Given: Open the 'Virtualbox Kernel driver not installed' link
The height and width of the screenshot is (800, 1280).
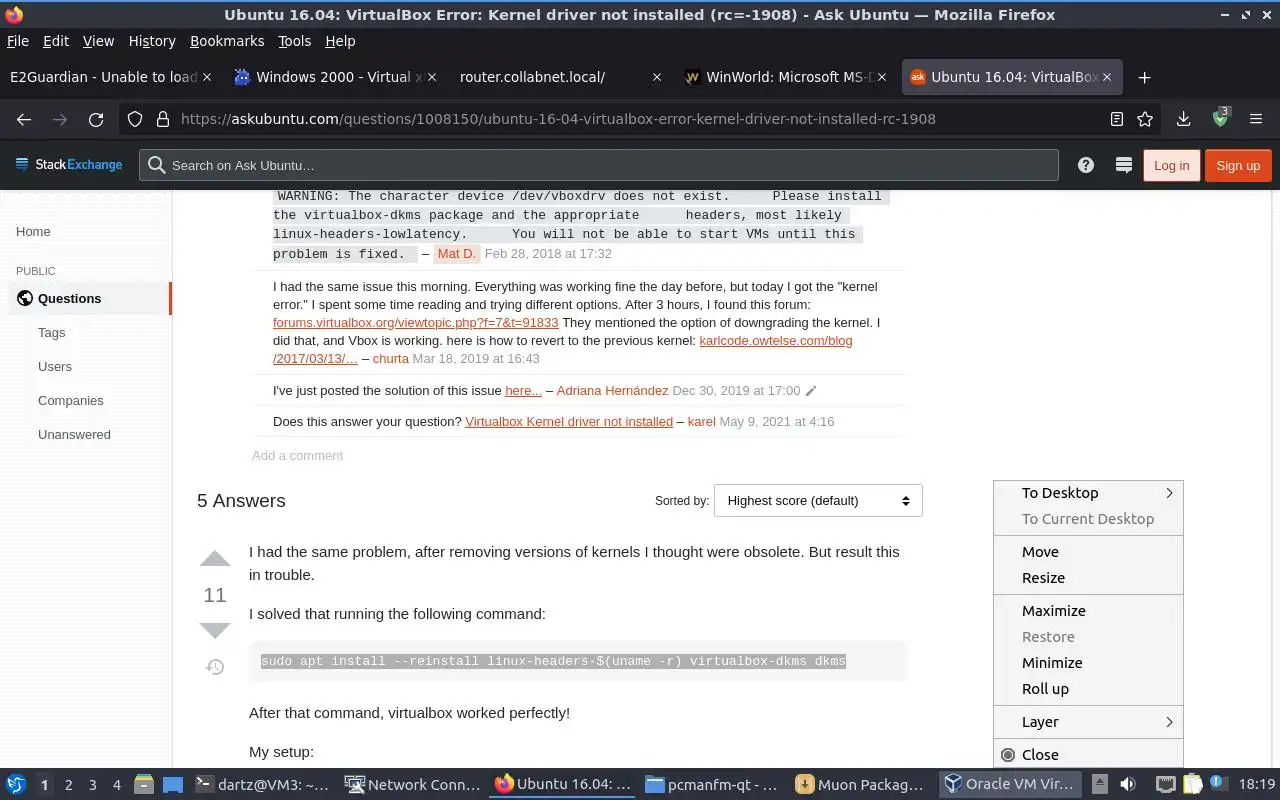Looking at the screenshot, I should [569, 422].
